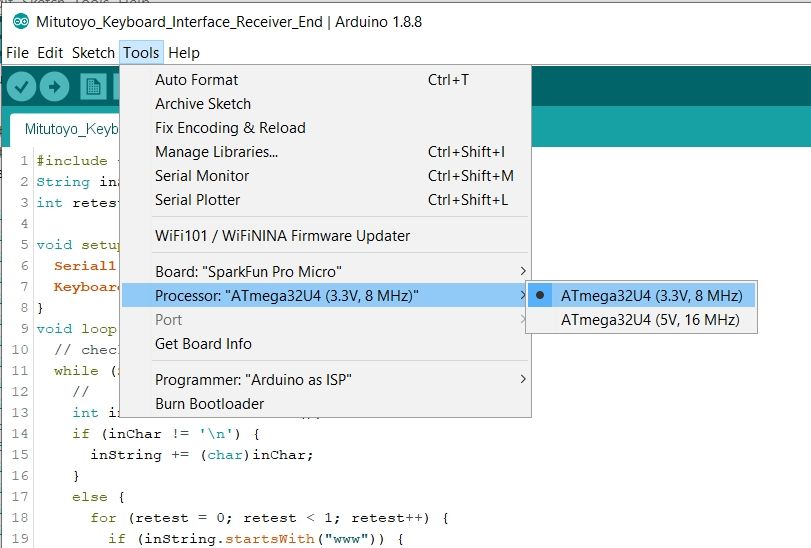Open the Edit menu

(50, 53)
